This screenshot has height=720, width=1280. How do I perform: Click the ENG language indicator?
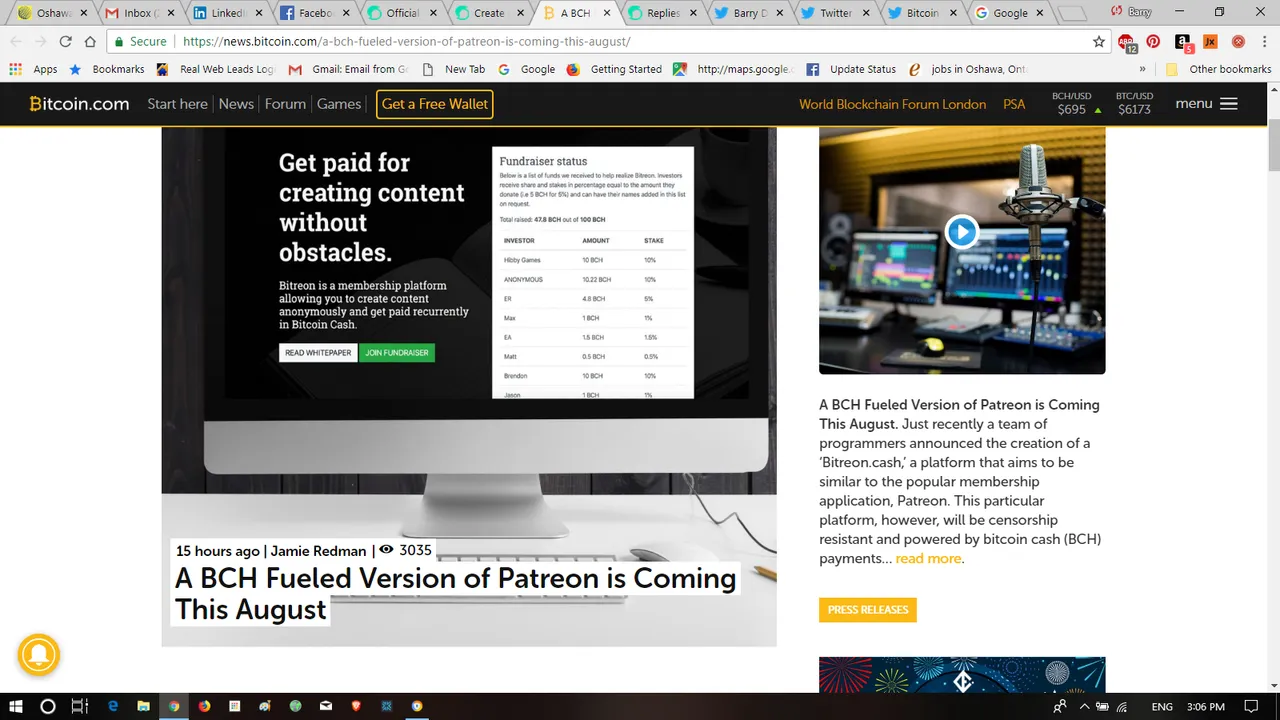pyautogui.click(x=1162, y=706)
